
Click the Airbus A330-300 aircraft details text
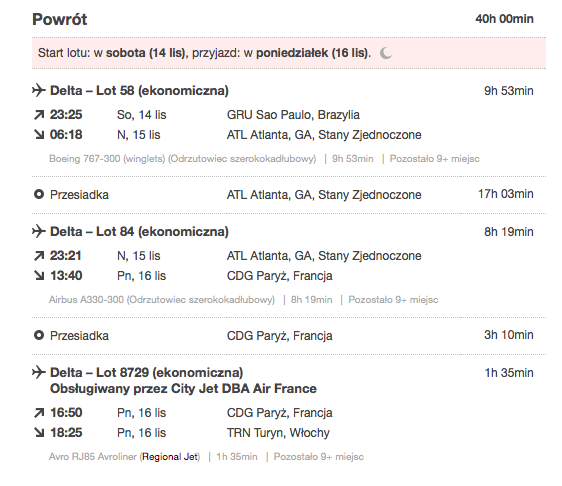[162, 300]
